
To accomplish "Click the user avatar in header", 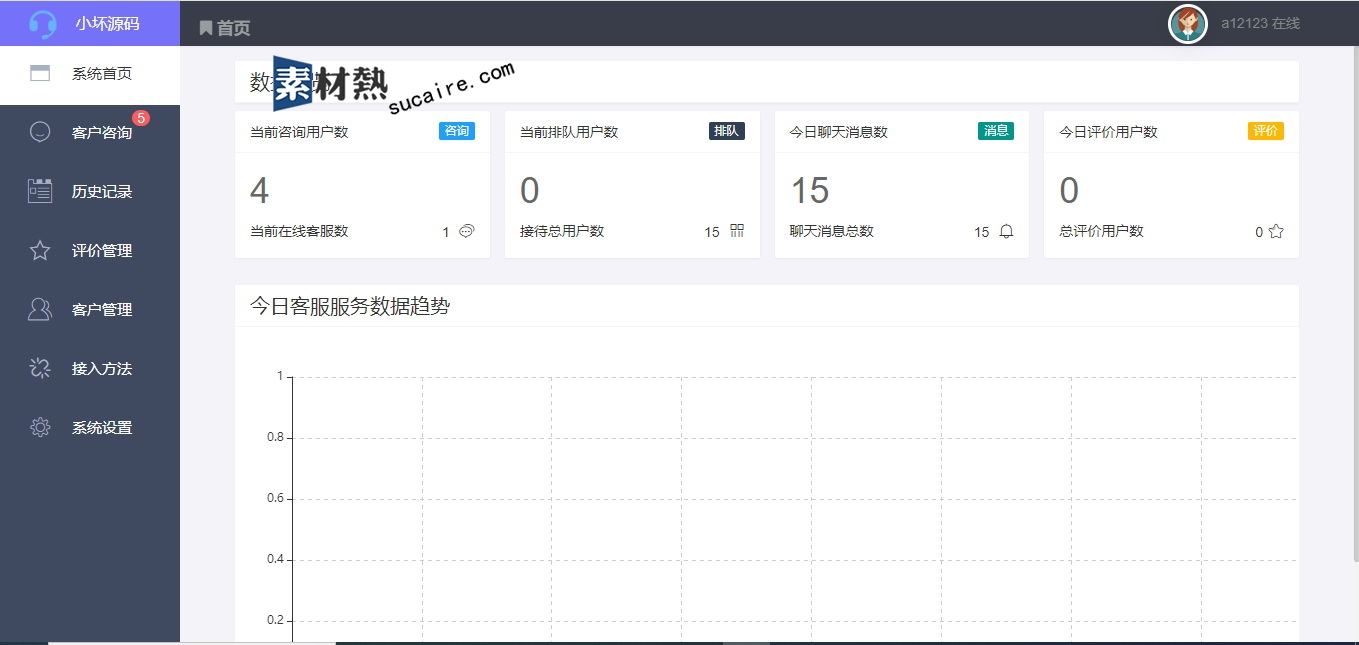I will [1188, 24].
